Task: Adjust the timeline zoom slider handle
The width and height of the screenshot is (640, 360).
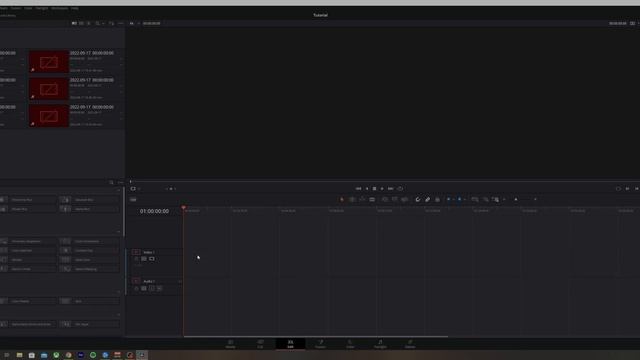Action: click(x=516, y=200)
